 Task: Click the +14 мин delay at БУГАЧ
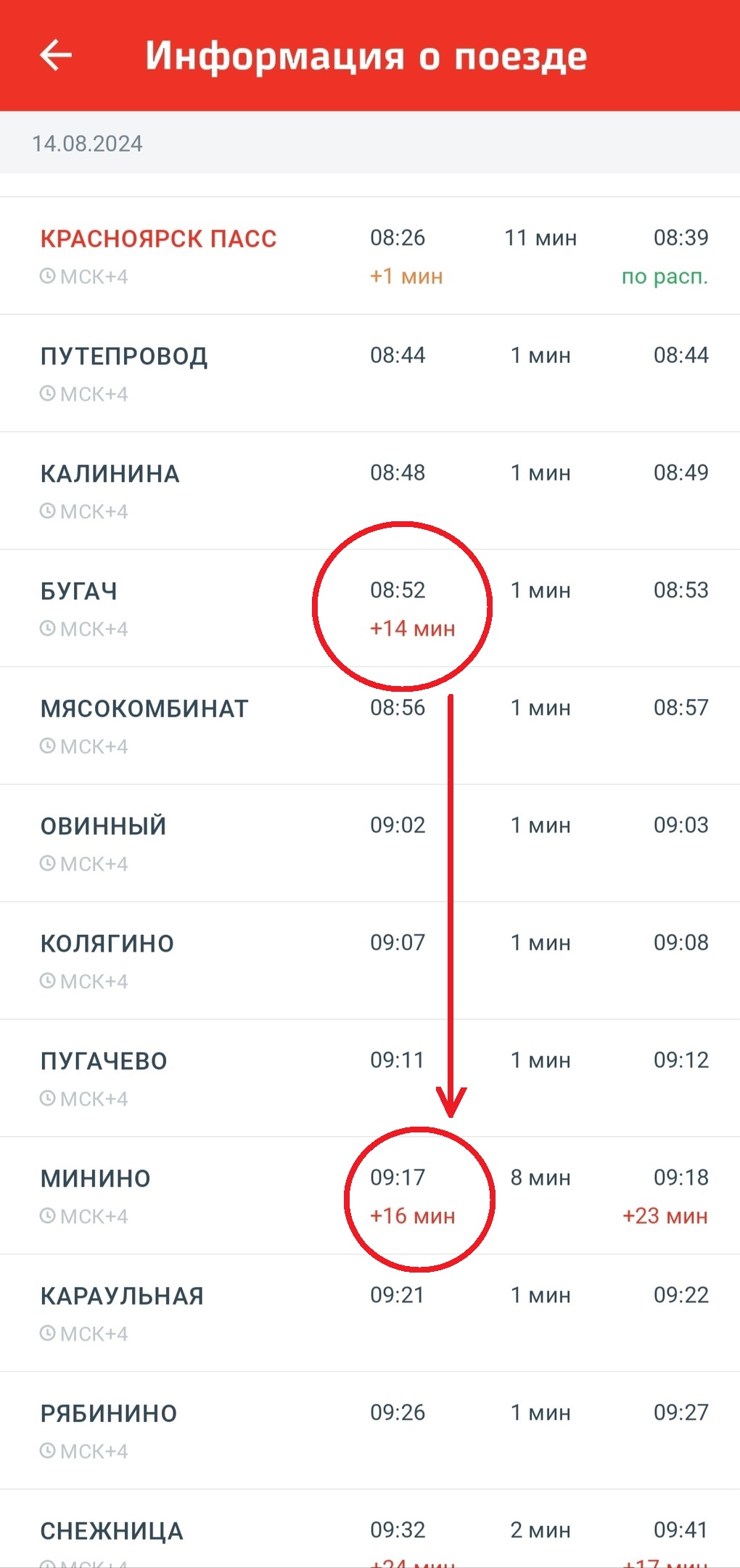413,629
